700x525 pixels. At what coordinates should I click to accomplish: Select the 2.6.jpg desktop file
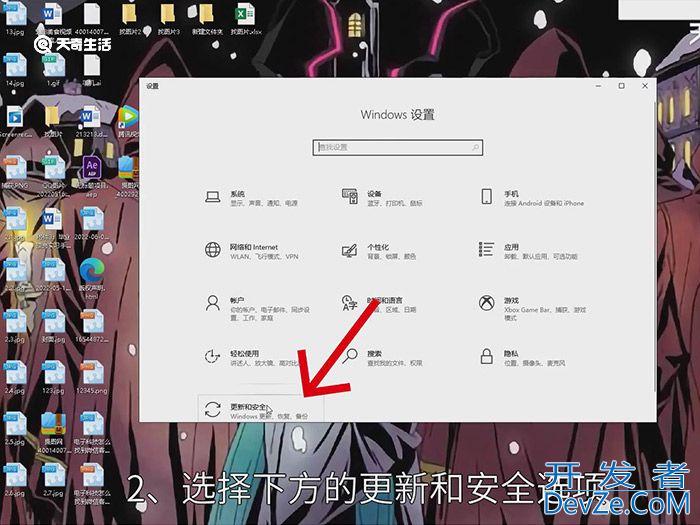pyautogui.click(x=15, y=480)
